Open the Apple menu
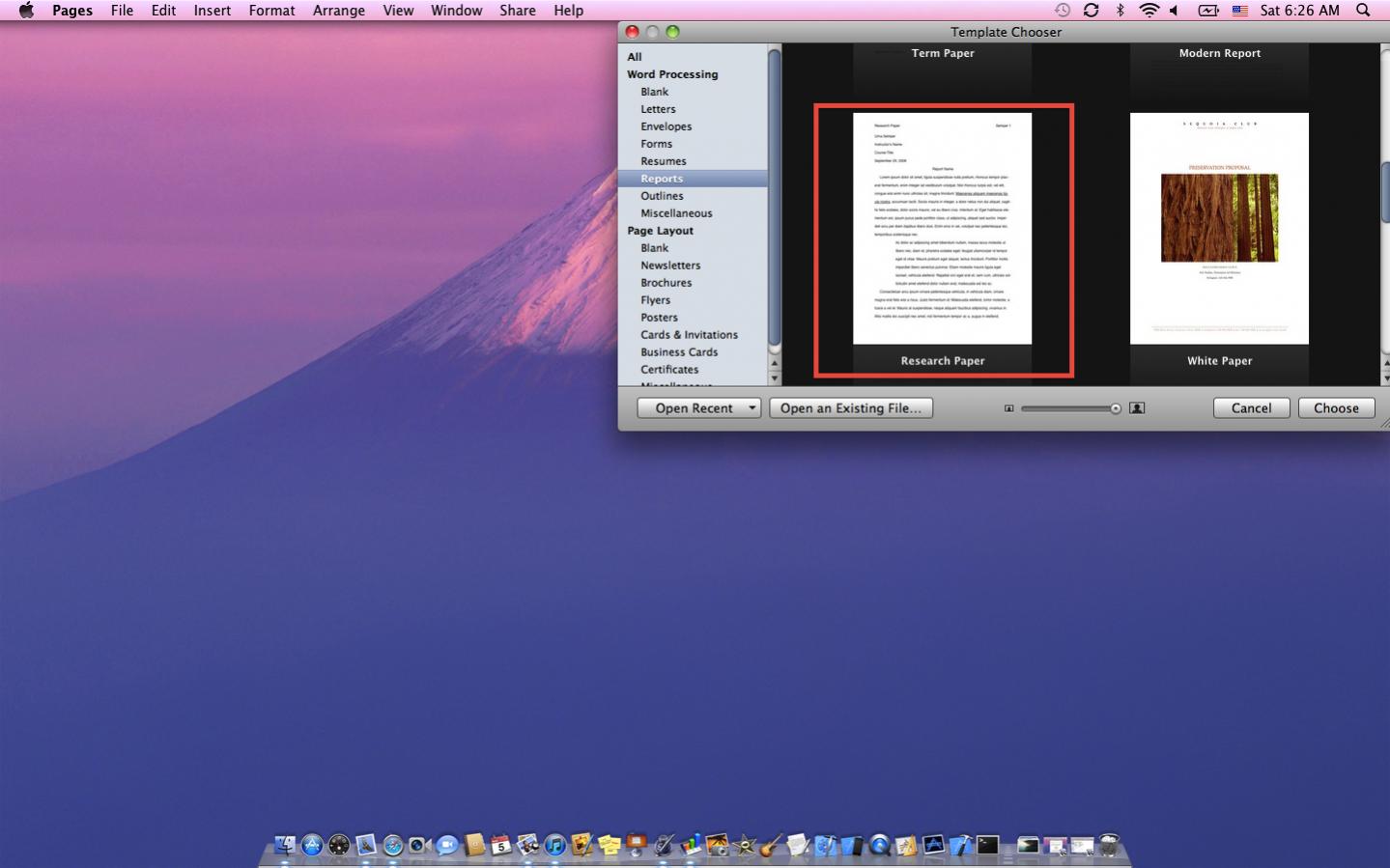Screen dimensions: 1390x868 click(x=26, y=10)
